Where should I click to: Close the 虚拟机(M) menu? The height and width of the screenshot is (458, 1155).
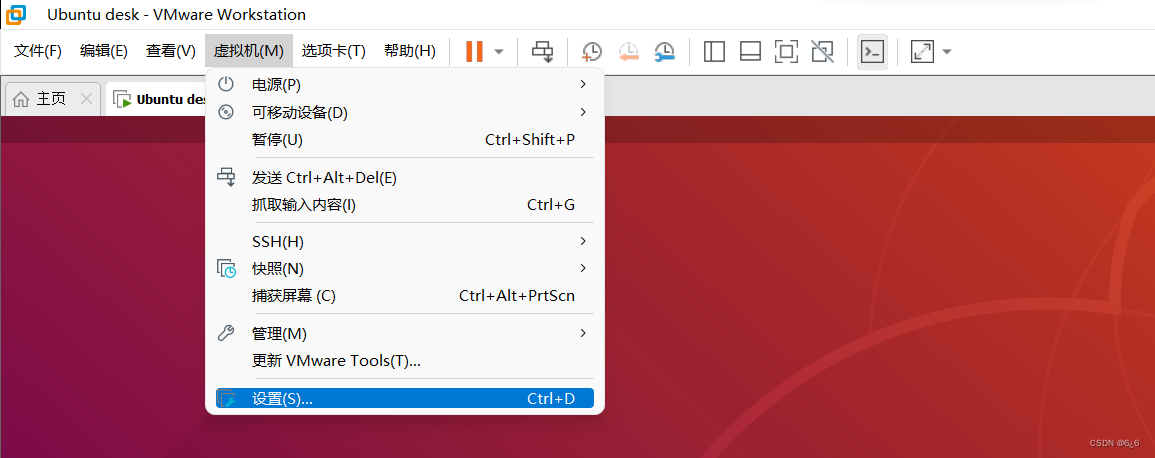click(249, 51)
